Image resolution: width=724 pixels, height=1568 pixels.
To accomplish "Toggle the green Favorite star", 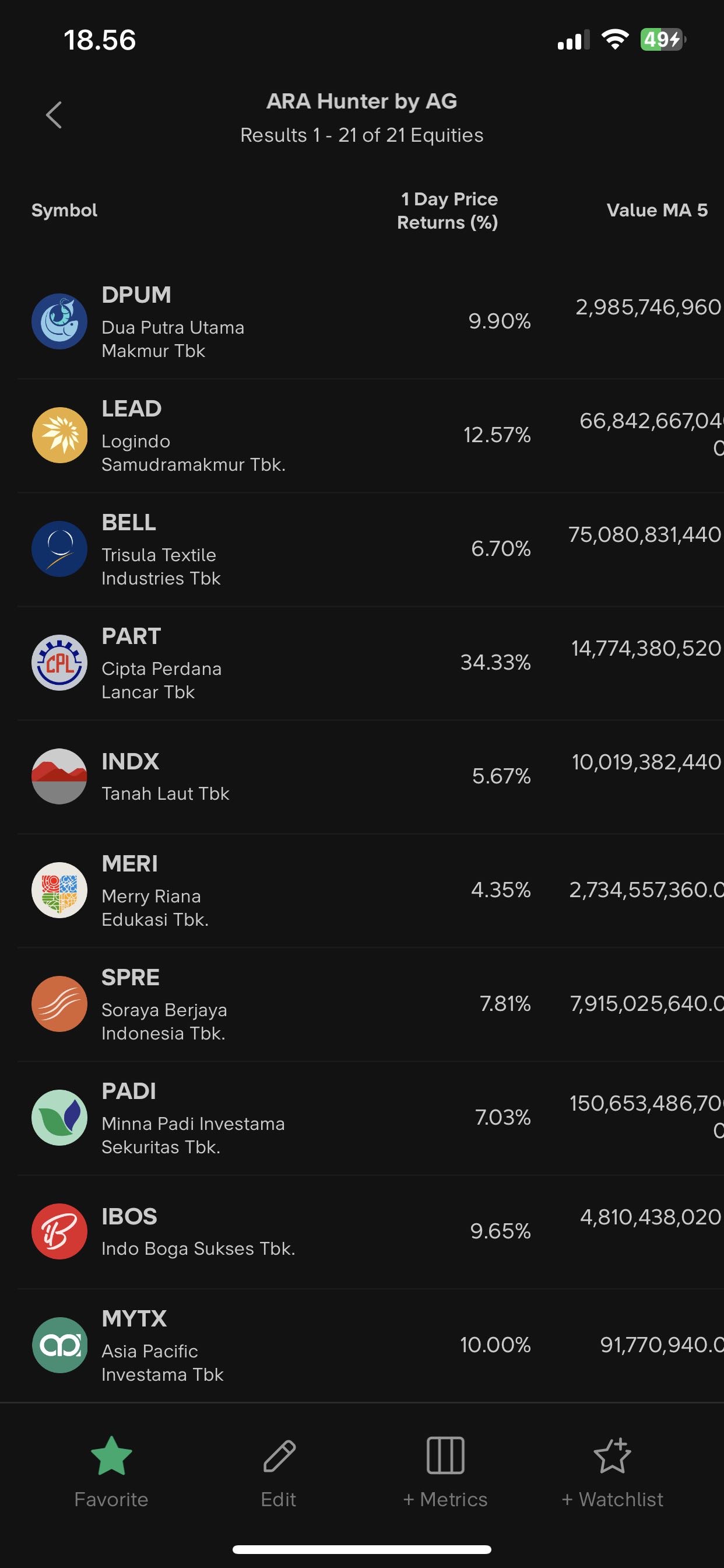I will pos(111,1457).
